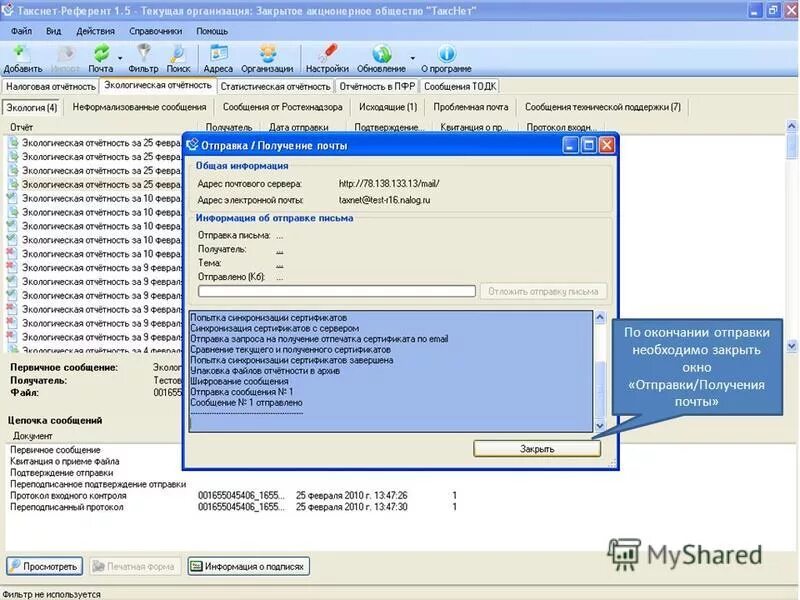Switch to Отчётность в ПФР tab

tap(377, 86)
